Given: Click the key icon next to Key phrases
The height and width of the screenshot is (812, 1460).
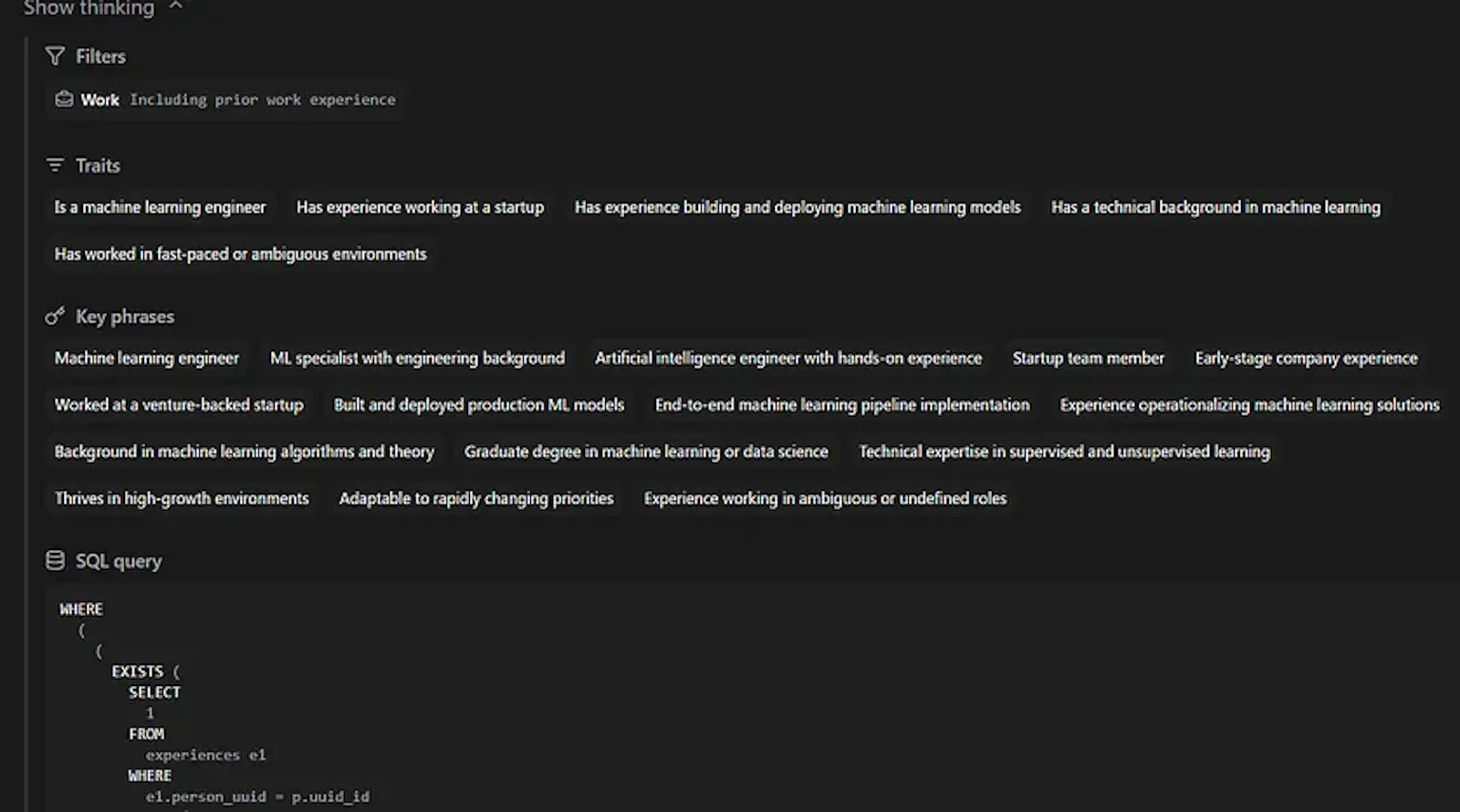Looking at the screenshot, I should (x=56, y=316).
